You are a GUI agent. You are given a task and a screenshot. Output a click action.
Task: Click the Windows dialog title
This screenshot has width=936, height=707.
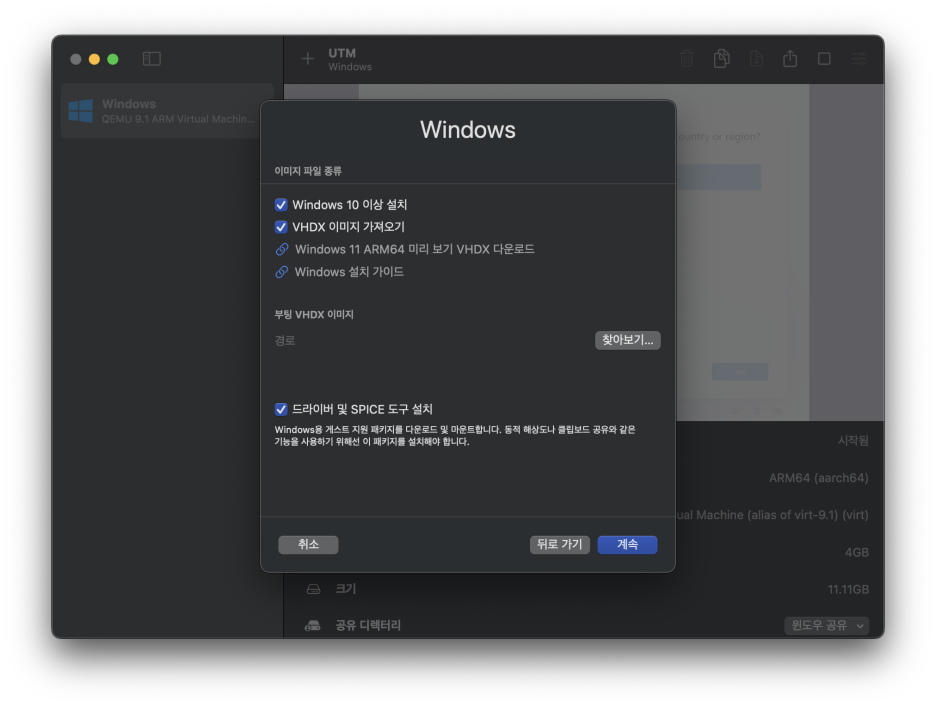pos(468,130)
